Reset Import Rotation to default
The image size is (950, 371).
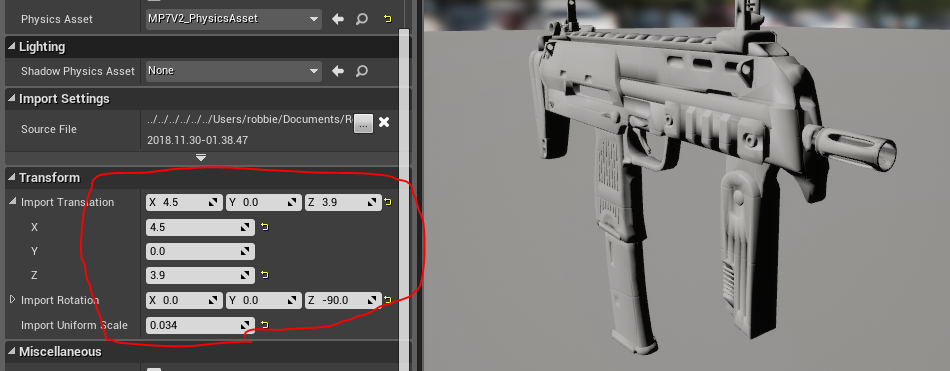[388, 300]
